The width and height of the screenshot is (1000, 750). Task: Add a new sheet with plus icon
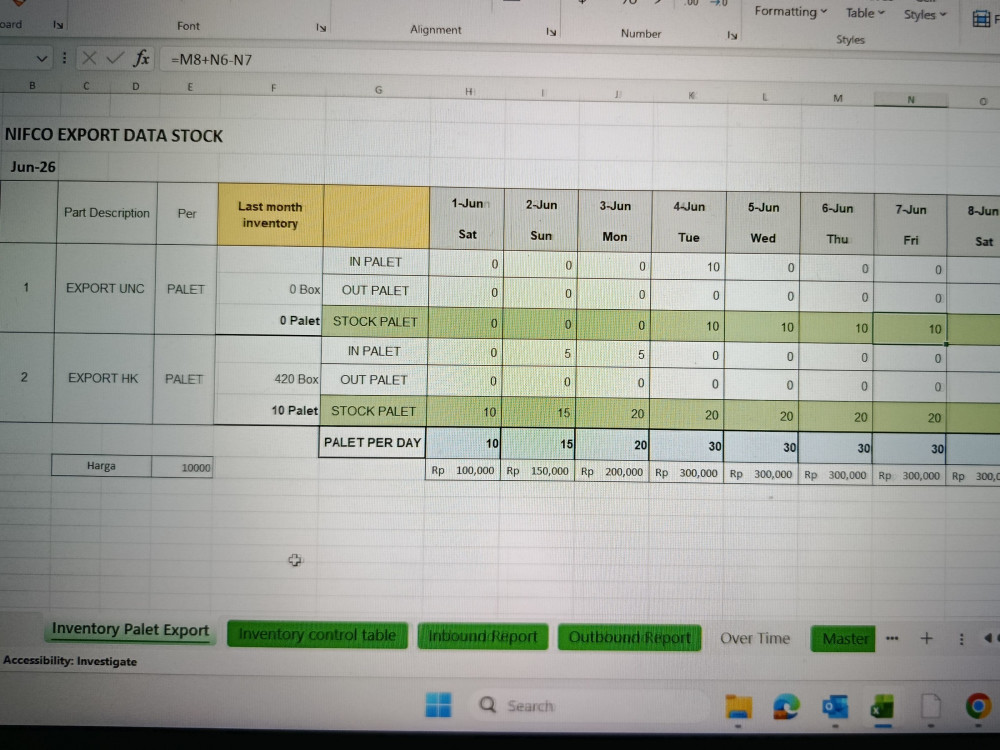tap(927, 638)
